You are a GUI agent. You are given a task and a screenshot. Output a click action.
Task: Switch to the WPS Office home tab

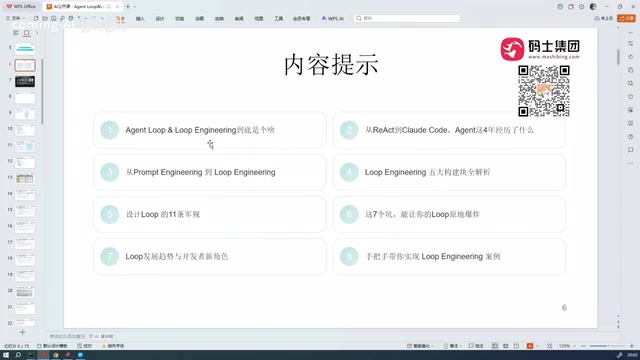(21, 7)
